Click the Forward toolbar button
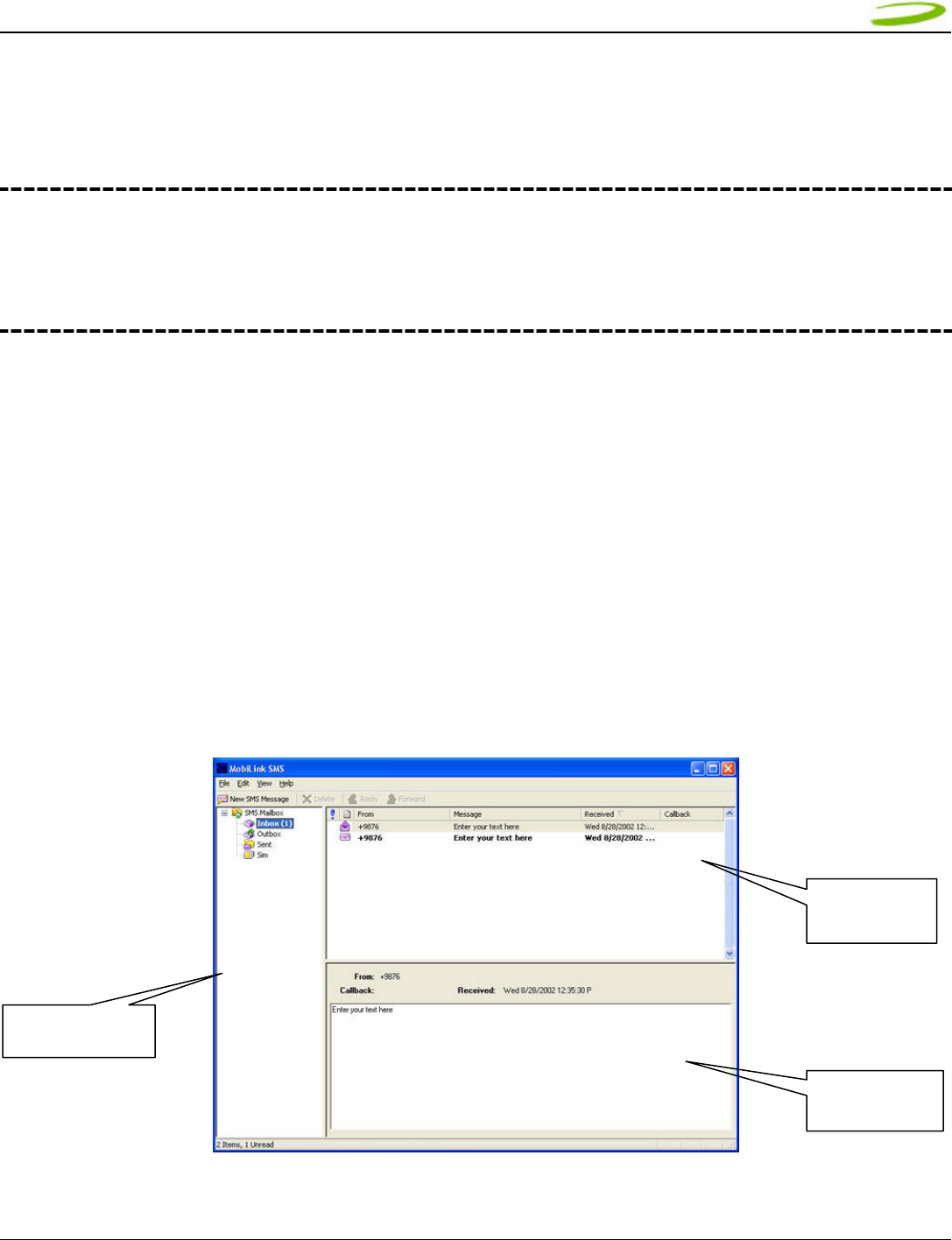The height and width of the screenshot is (1240, 952). point(405,799)
